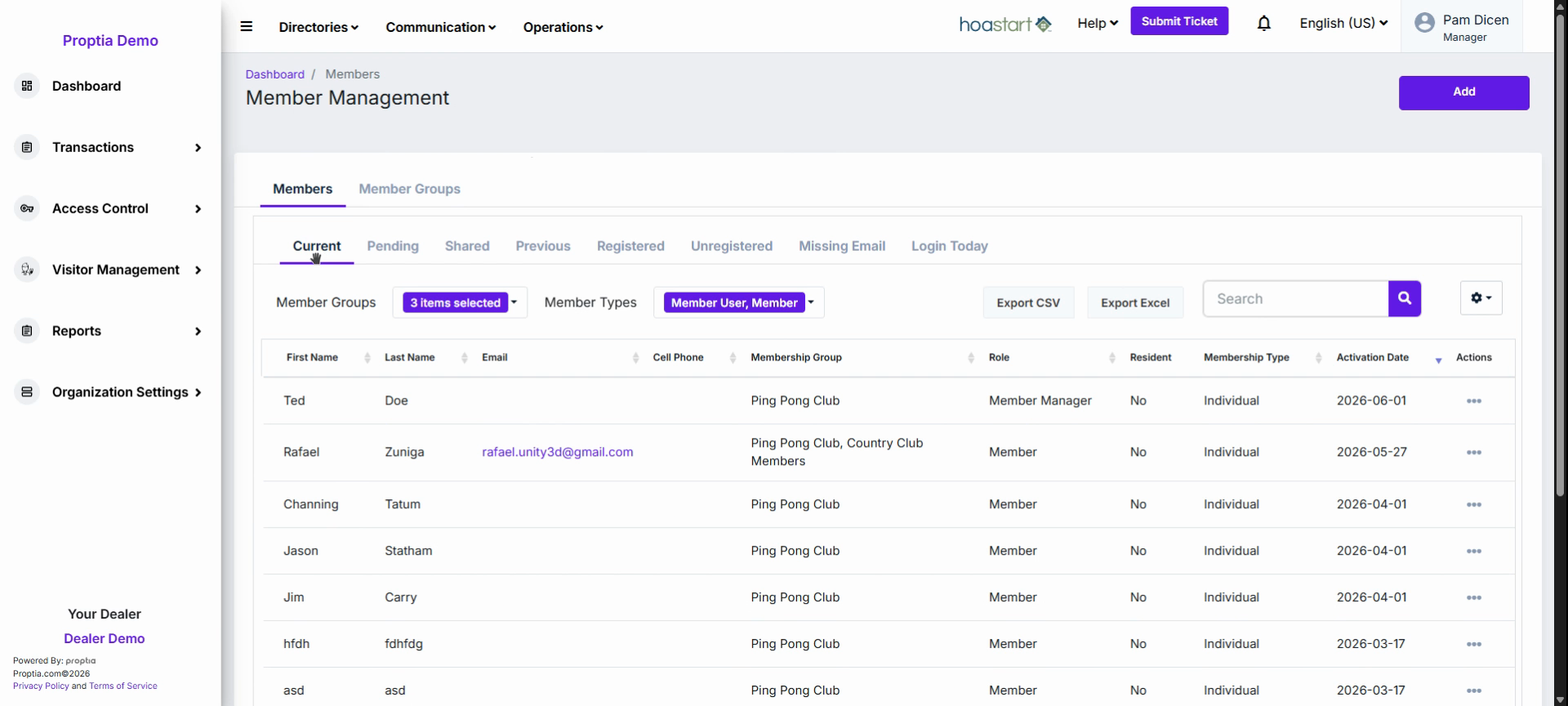The width and height of the screenshot is (1568, 706).
Task: Sort by Role column arrows
Action: 1111,358
